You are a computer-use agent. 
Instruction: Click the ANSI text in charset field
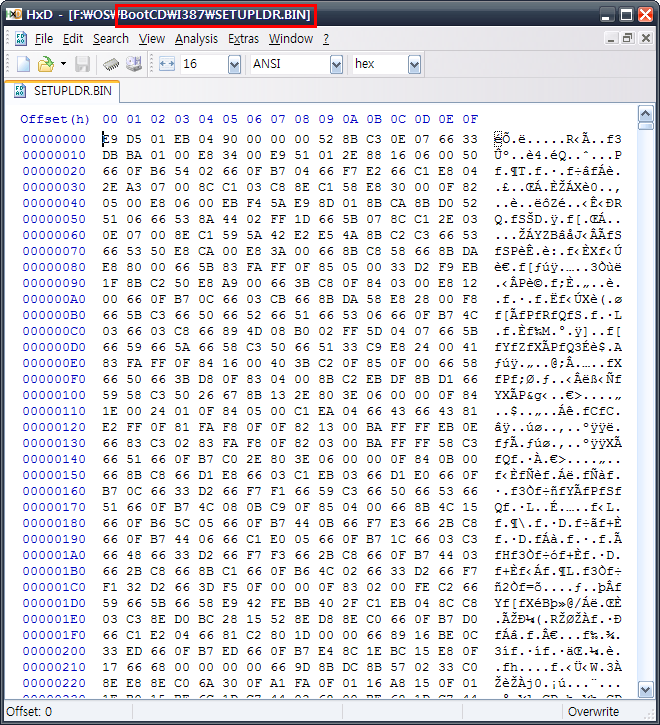coord(267,64)
